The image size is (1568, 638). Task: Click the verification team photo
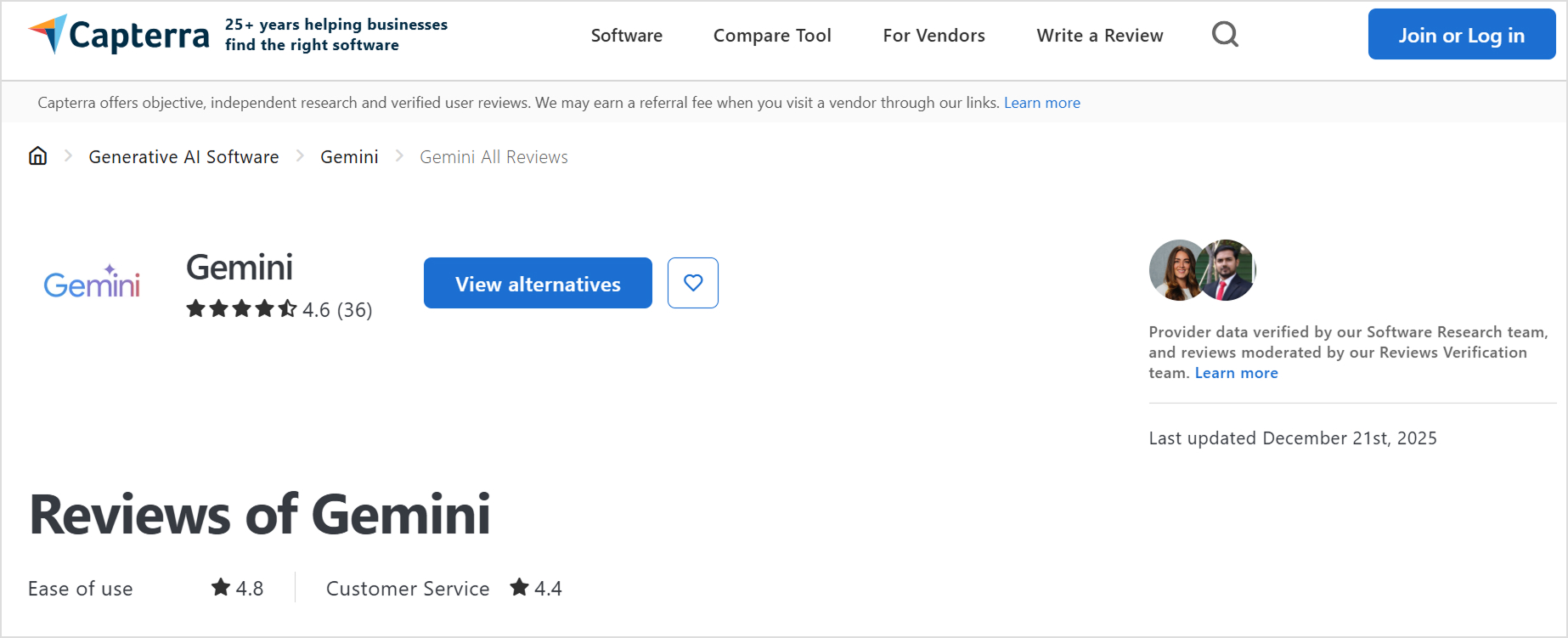click(1202, 270)
